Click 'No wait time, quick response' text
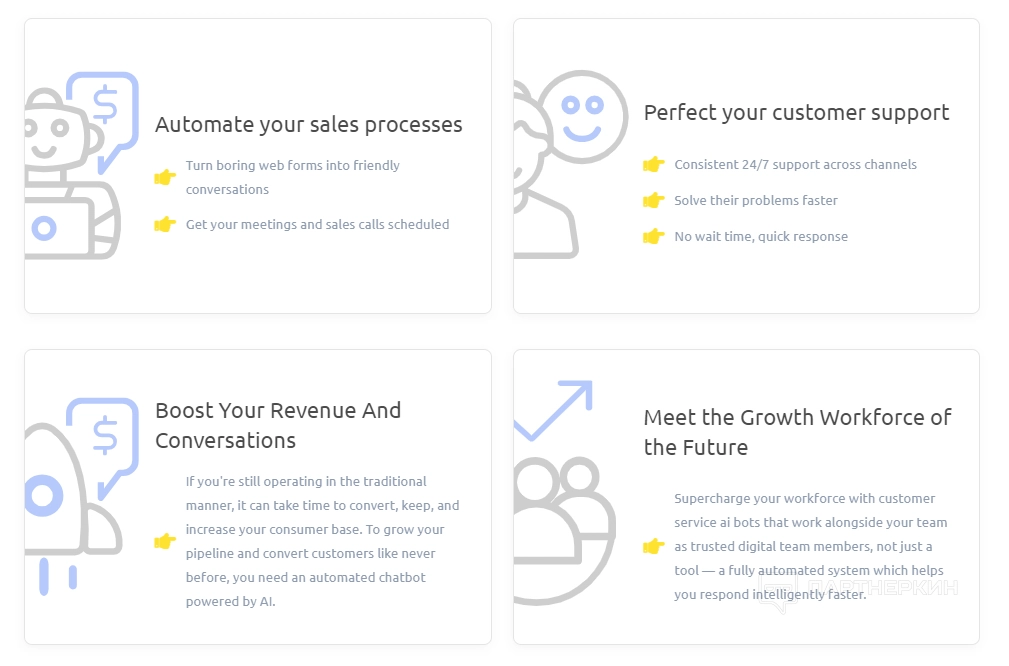 [760, 237]
